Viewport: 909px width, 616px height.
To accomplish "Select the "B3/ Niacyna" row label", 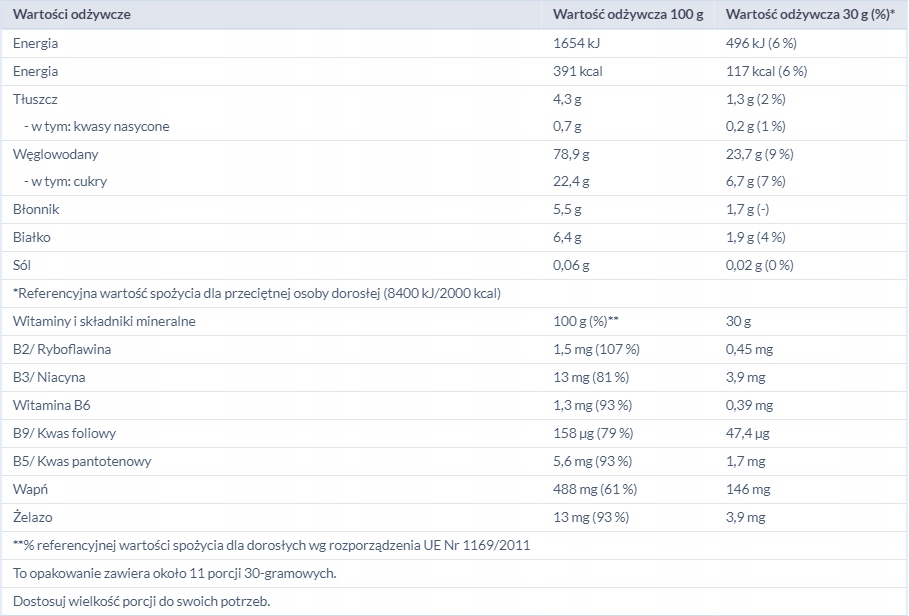I will point(49,377).
